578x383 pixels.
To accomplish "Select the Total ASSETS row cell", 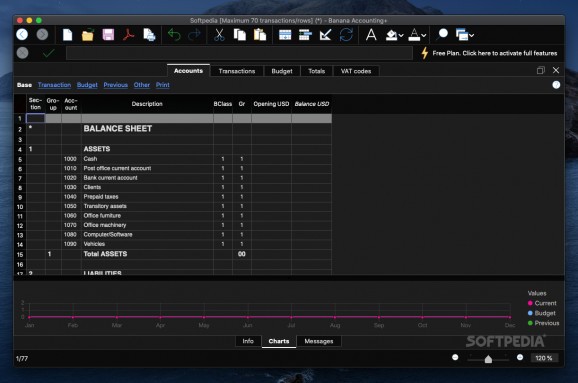I will pyautogui.click(x=147, y=254).
